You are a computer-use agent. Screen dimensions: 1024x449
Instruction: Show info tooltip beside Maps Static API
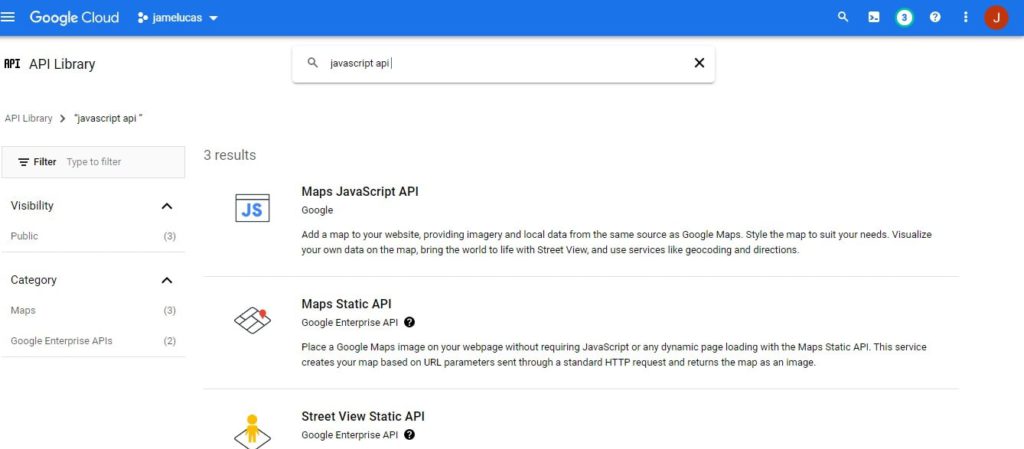(409, 323)
